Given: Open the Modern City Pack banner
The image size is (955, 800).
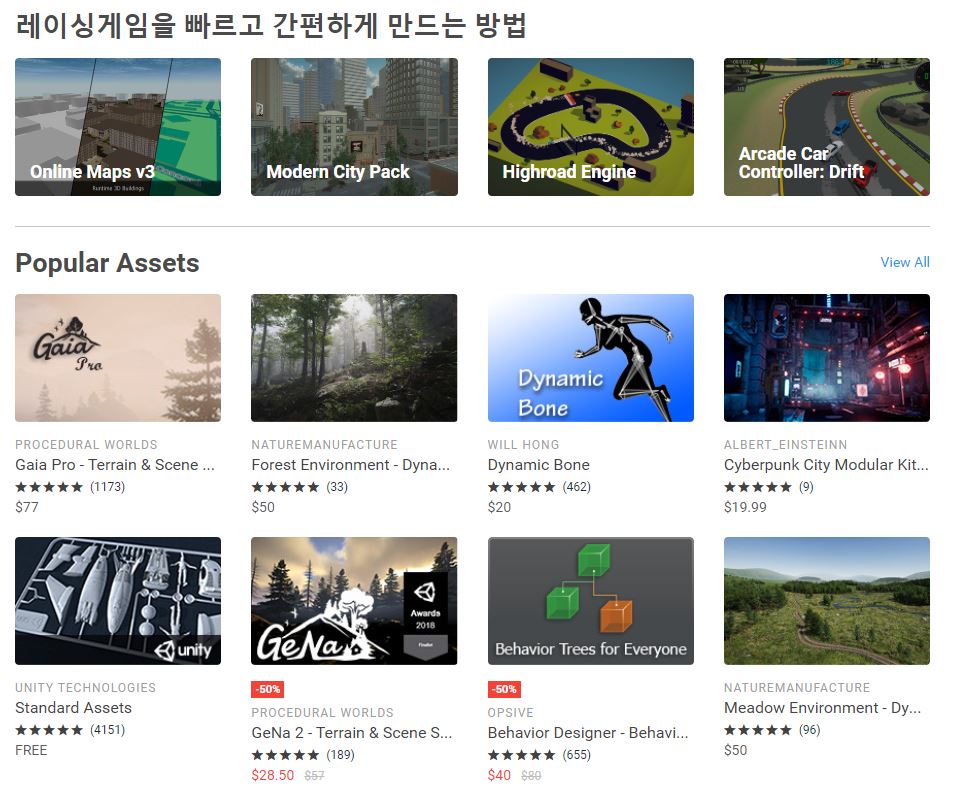Looking at the screenshot, I should 354,127.
